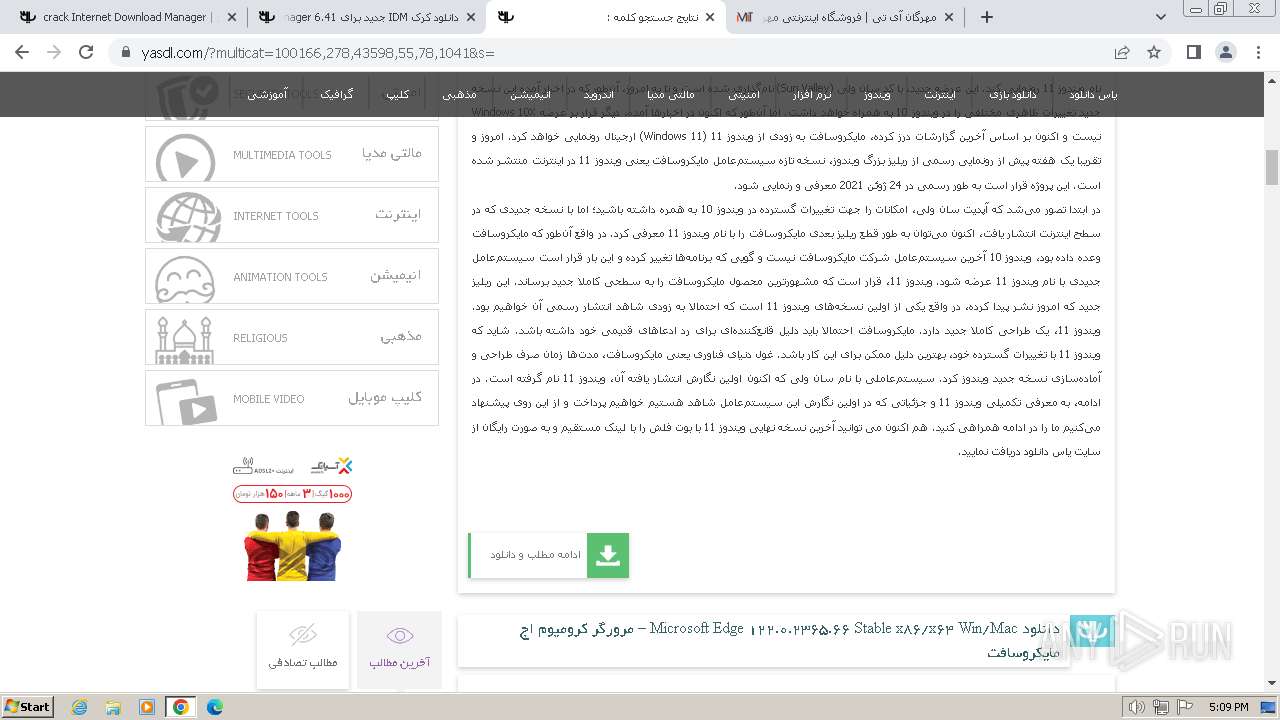
Task: Close the نتایج جستجو کلمه tab
Action: click(710, 17)
